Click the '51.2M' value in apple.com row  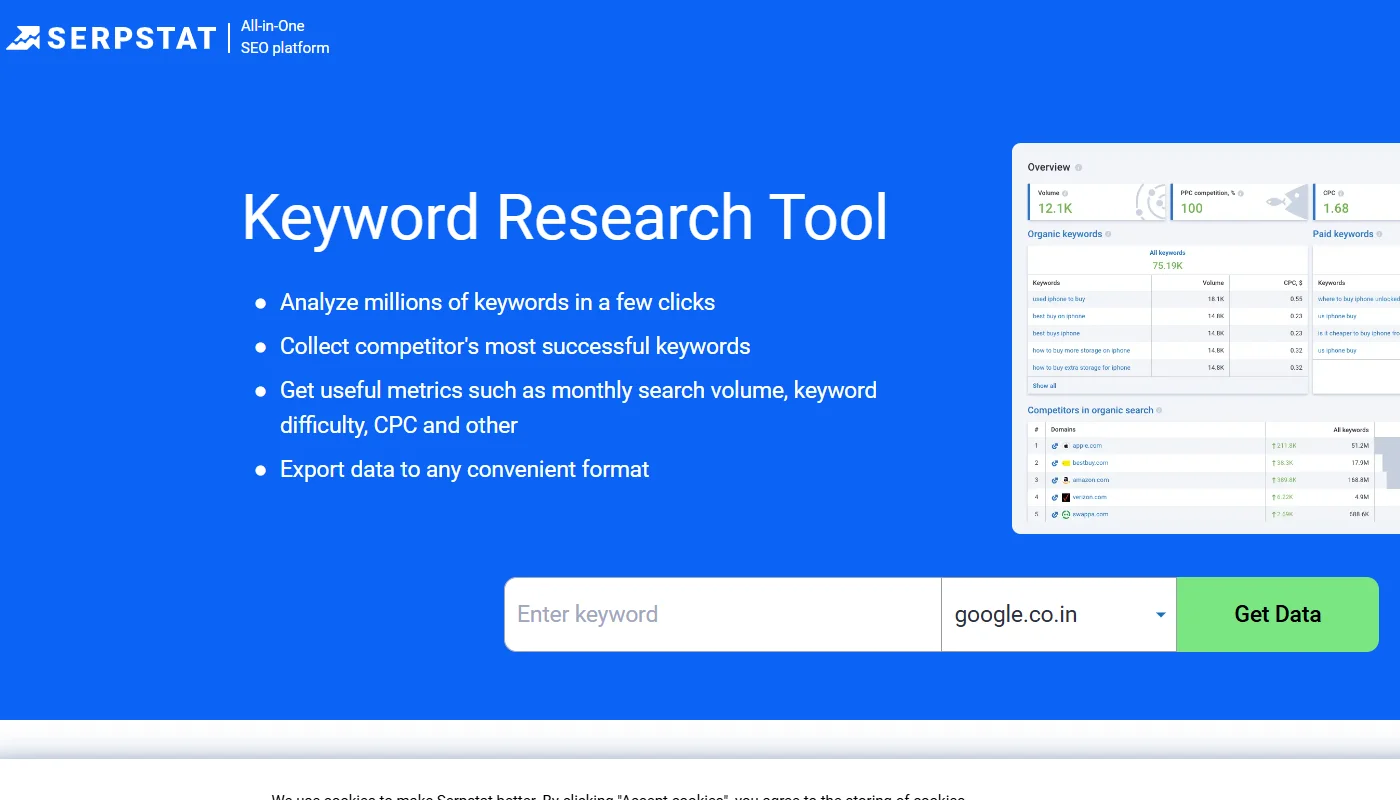pos(1359,445)
